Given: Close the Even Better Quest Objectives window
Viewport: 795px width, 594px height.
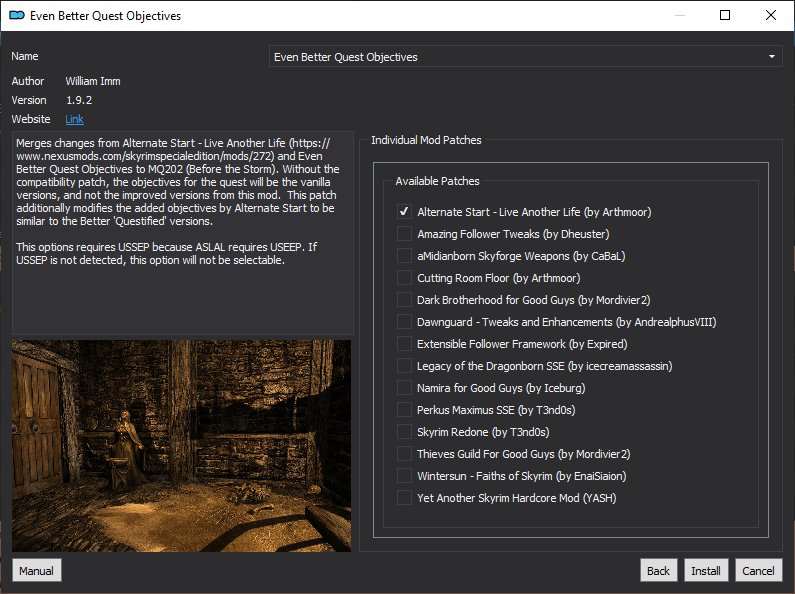Looking at the screenshot, I should [x=771, y=15].
